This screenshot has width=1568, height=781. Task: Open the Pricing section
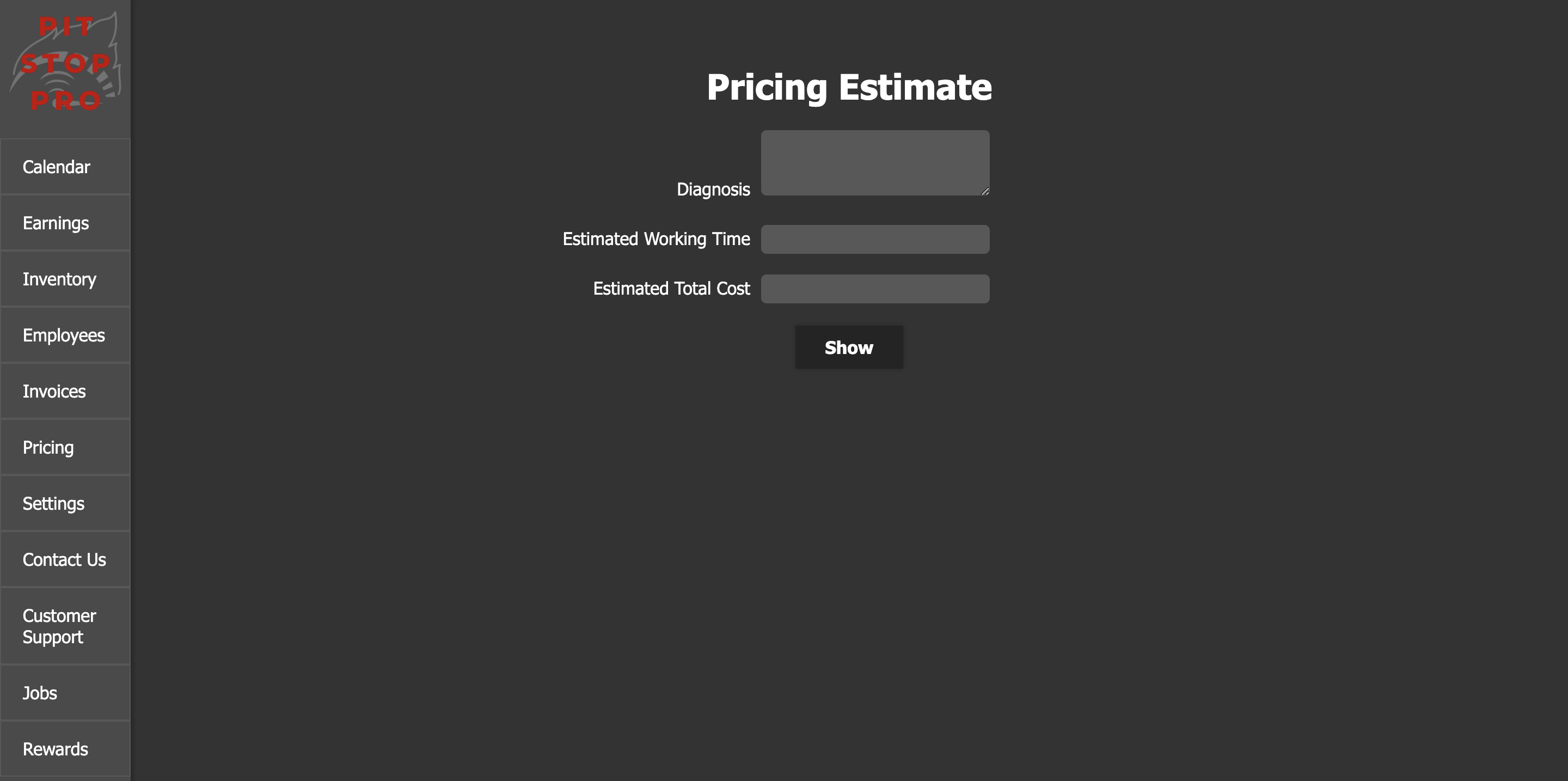click(65, 447)
